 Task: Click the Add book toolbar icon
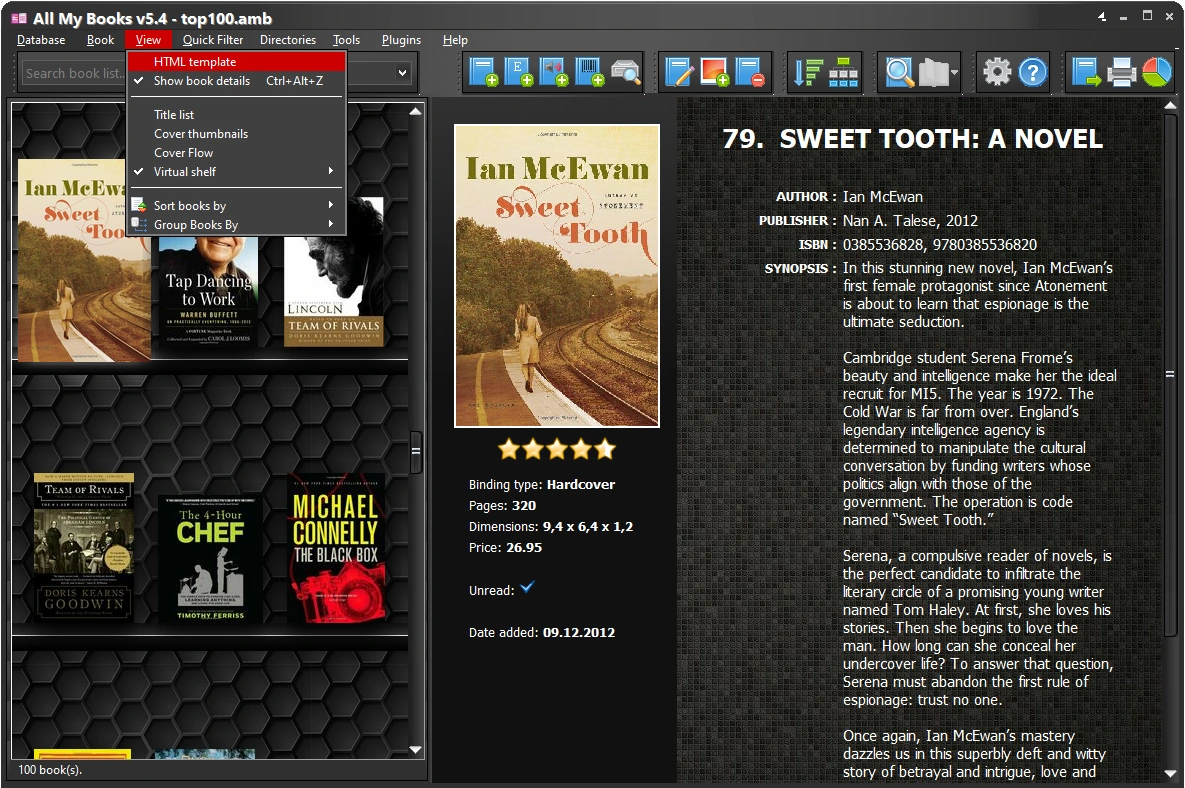pos(482,73)
